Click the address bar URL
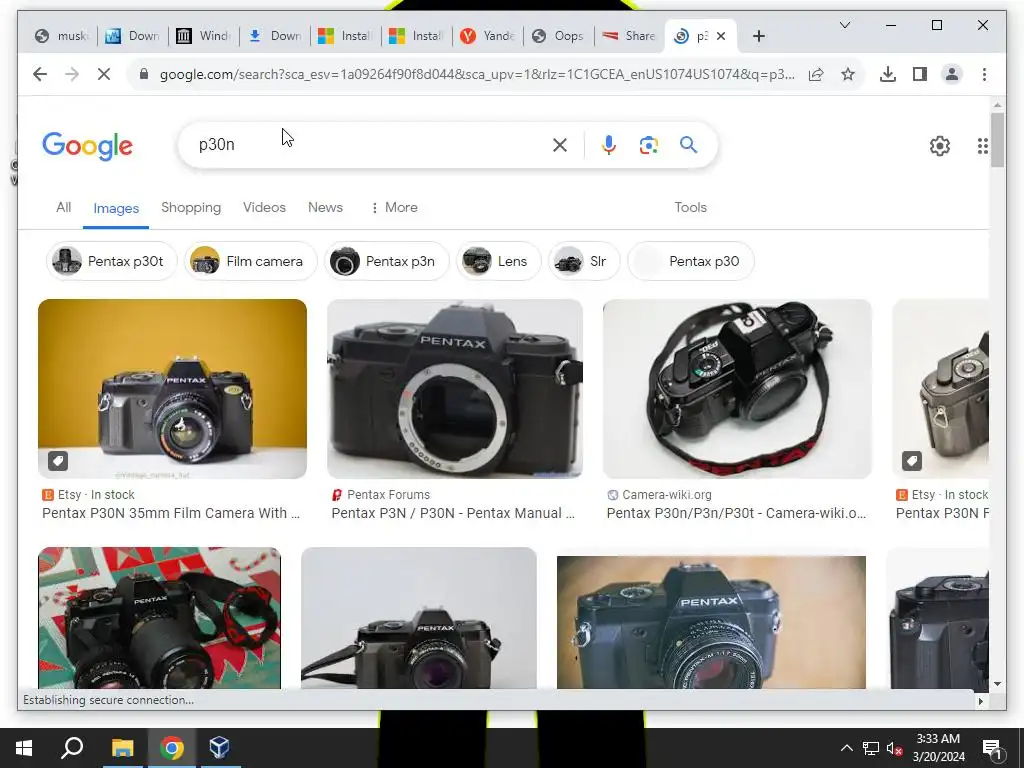The image size is (1024, 768). (477, 74)
